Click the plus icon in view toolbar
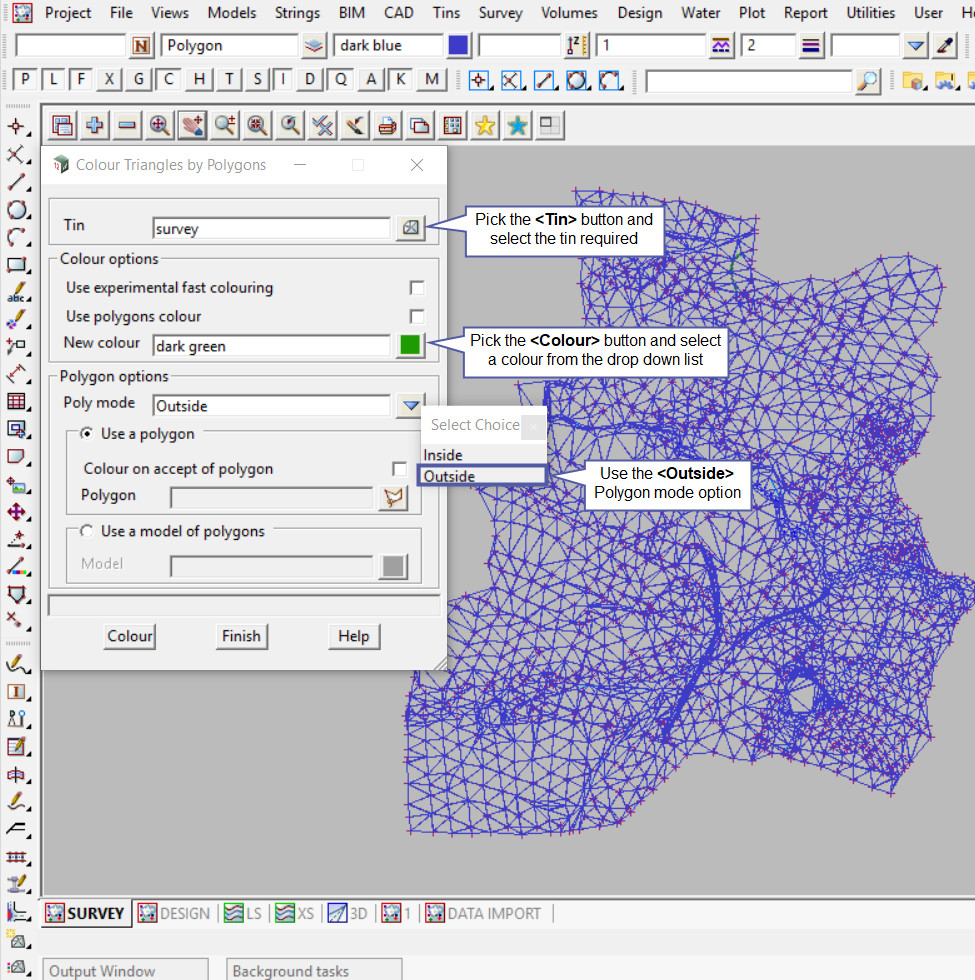The height and width of the screenshot is (980, 975). tap(95, 125)
